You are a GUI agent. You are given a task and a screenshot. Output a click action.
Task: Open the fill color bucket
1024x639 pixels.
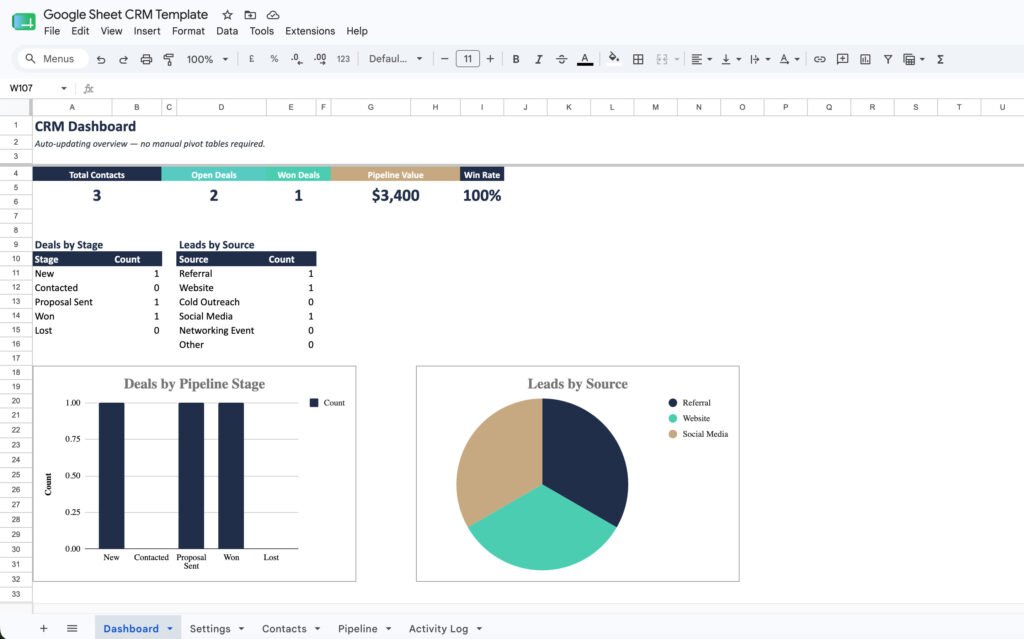click(614, 58)
